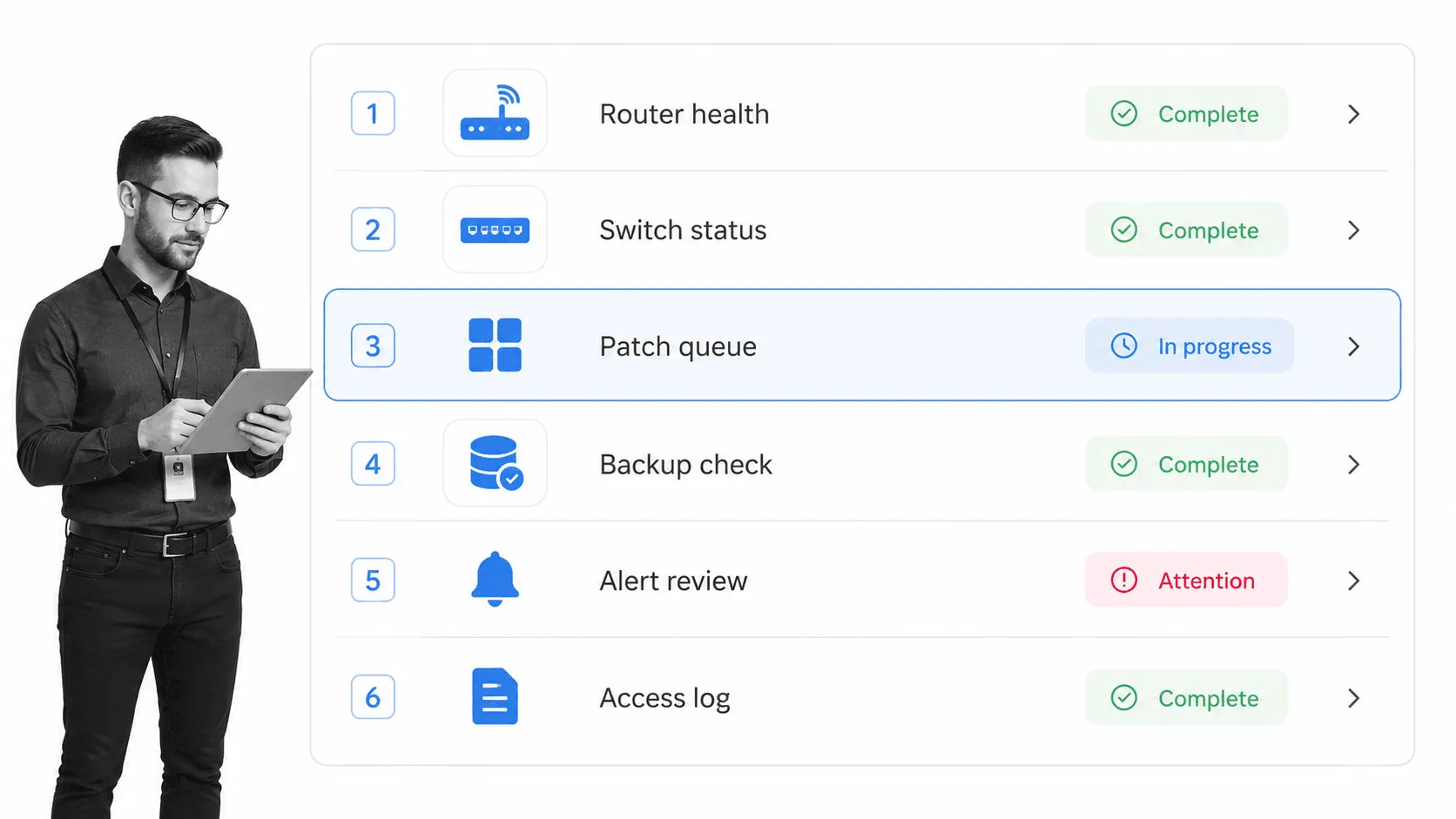
Task: Click the bell icon for Alert review
Action: coord(495,579)
